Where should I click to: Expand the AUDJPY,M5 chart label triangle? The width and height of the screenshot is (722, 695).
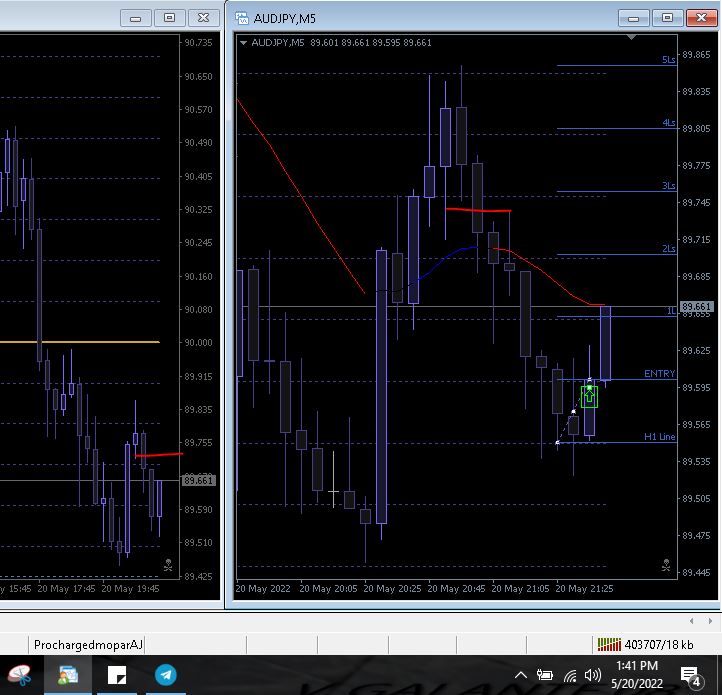point(243,43)
